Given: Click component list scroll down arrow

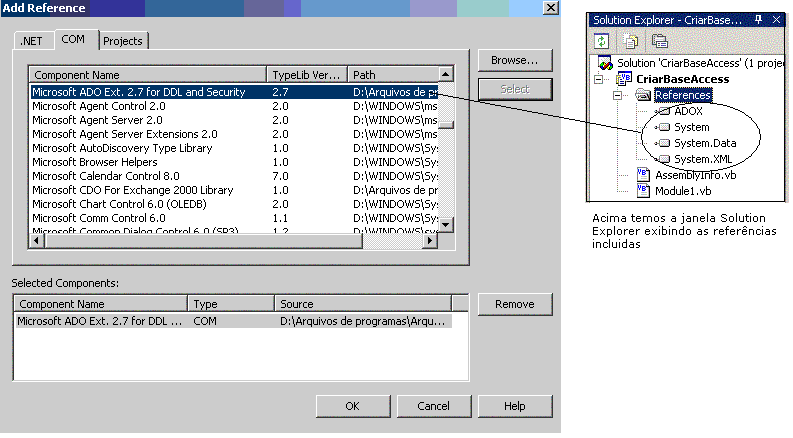Looking at the screenshot, I should 446,225.
